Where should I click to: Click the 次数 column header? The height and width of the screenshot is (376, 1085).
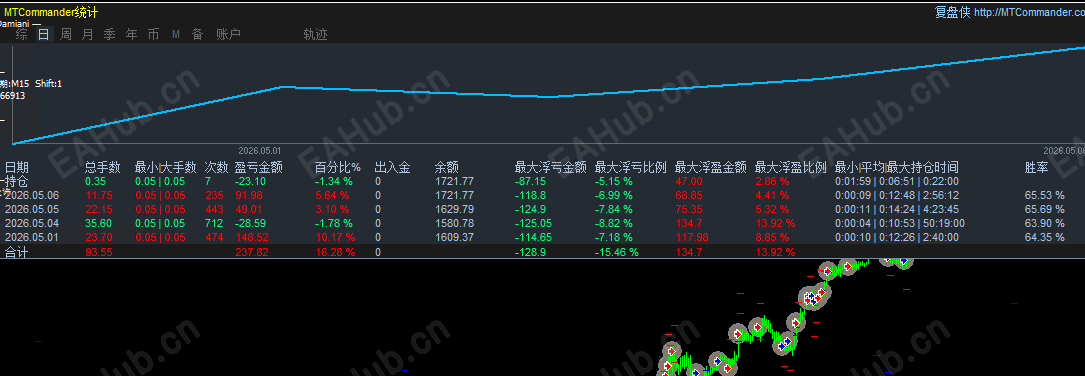tap(217, 167)
